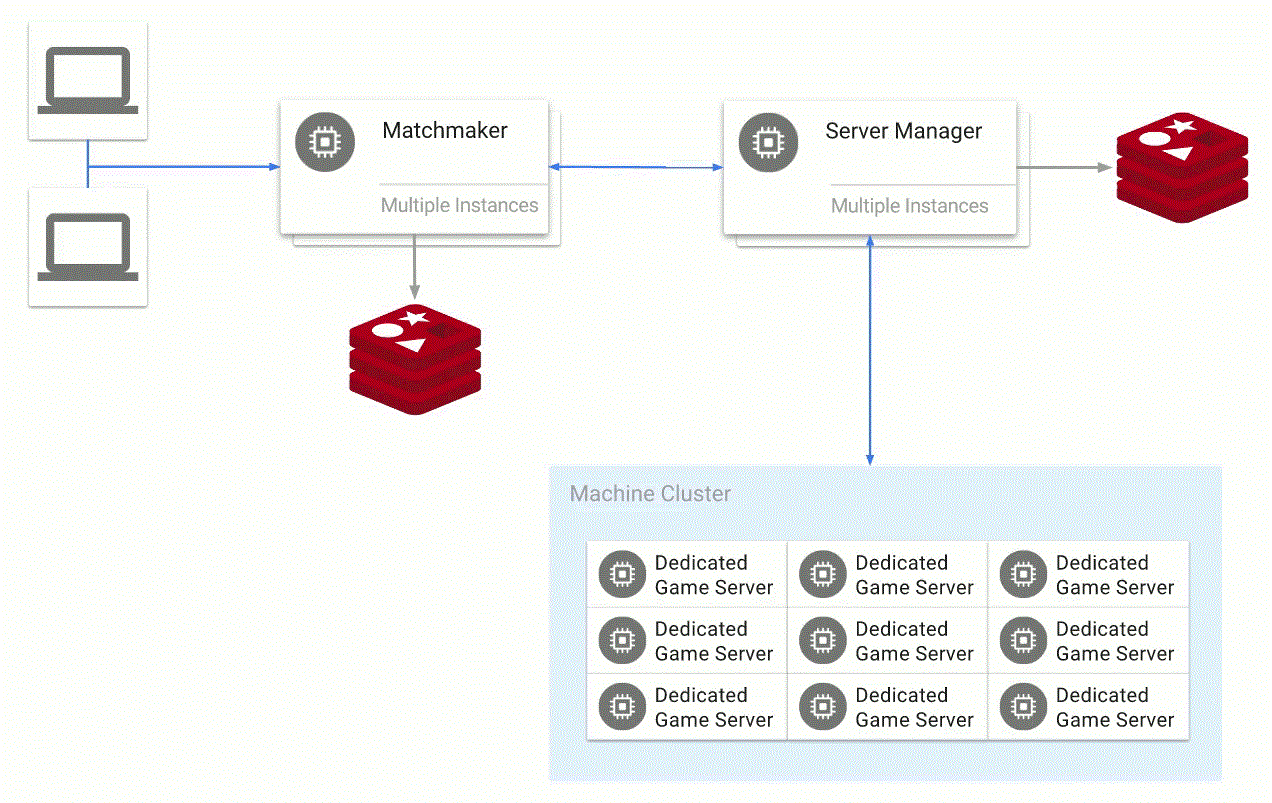The width and height of the screenshot is (1272, 803).
Task: Click the Multiple Instances label under Server Manager
Action: tap(910, 206)
